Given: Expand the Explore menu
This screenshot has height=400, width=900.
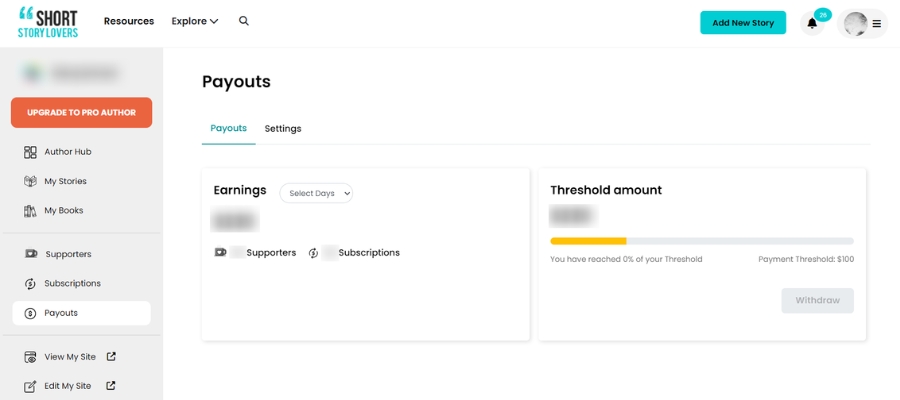Looking at the screenshot, I should (195, 21).
